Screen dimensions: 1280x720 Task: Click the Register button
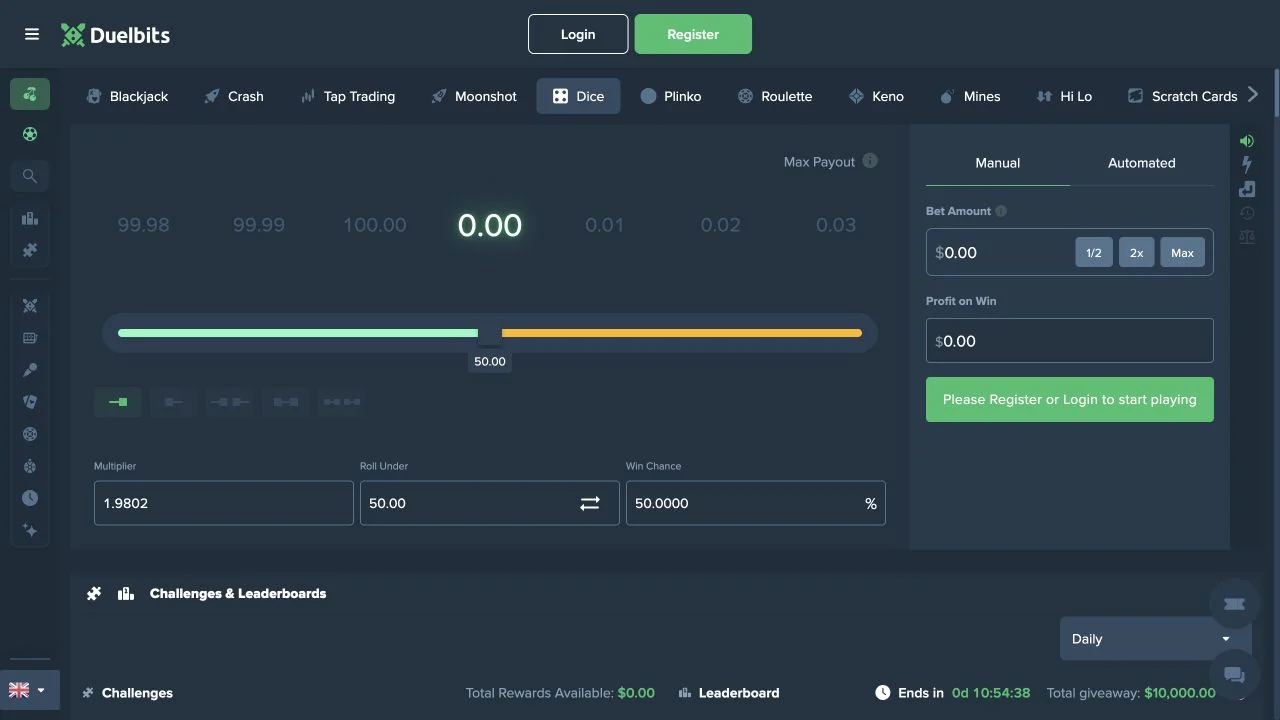pyautogui.click(x=693, y=34)
